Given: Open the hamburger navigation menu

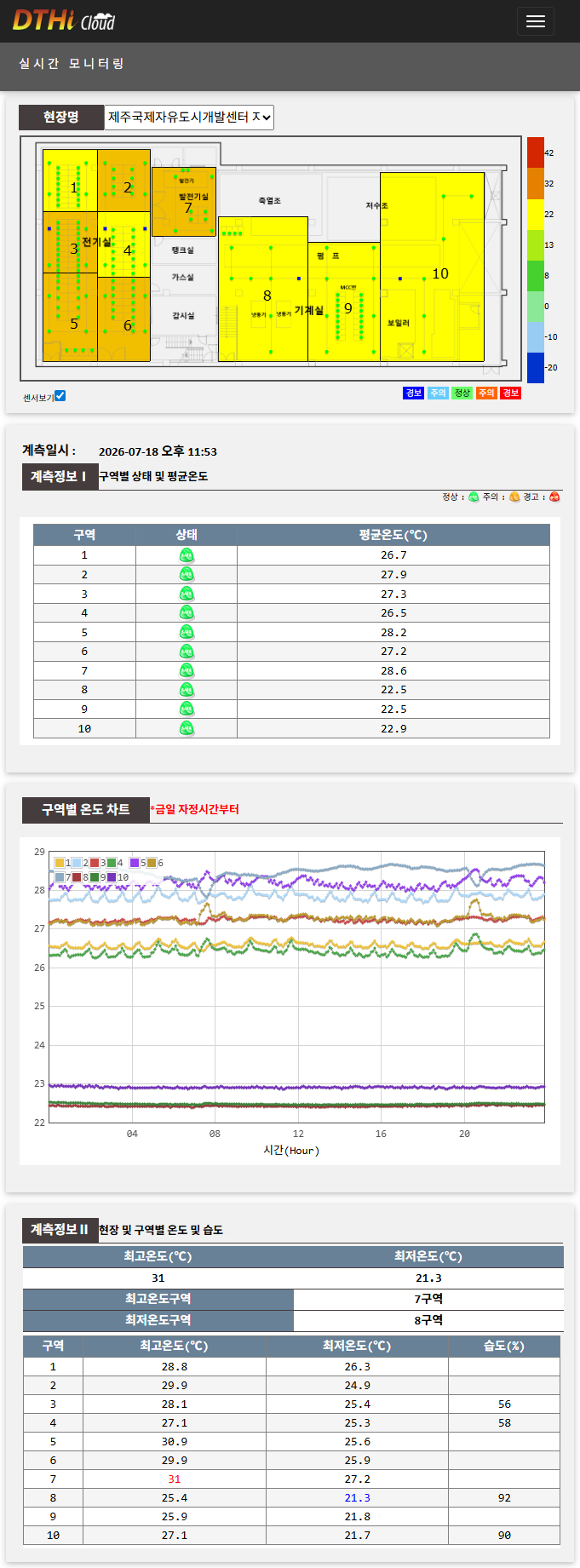Looking at the screenshot, I should click(535, 21).
